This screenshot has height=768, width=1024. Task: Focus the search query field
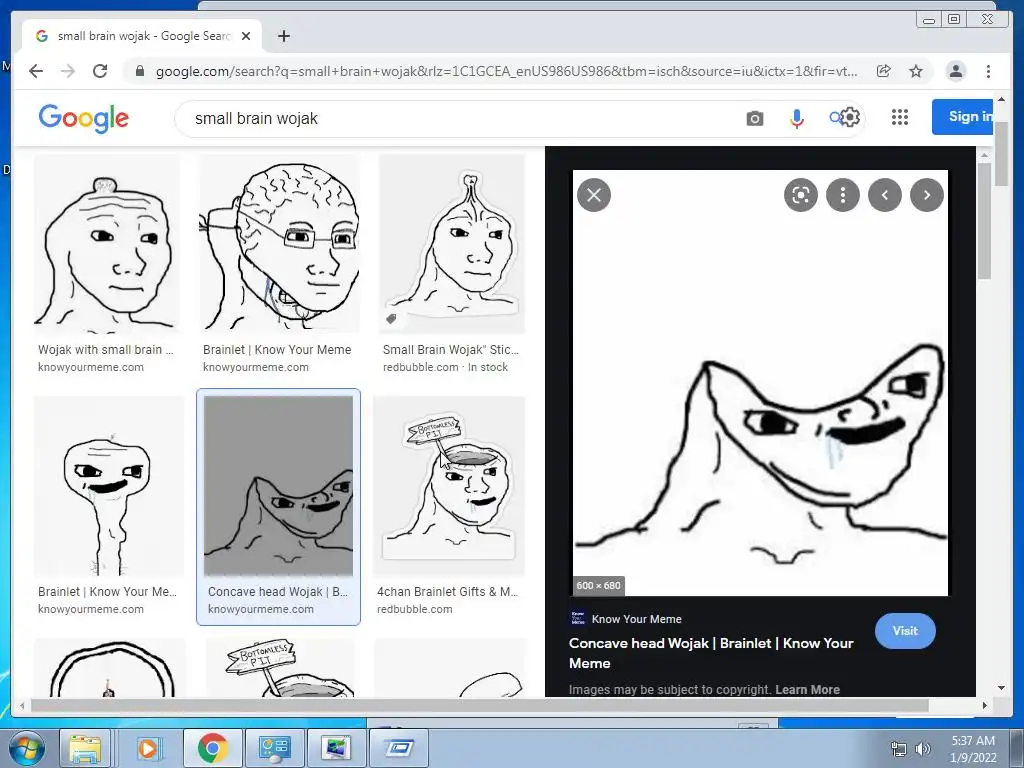pyautogui.click(x=457, y=118)
